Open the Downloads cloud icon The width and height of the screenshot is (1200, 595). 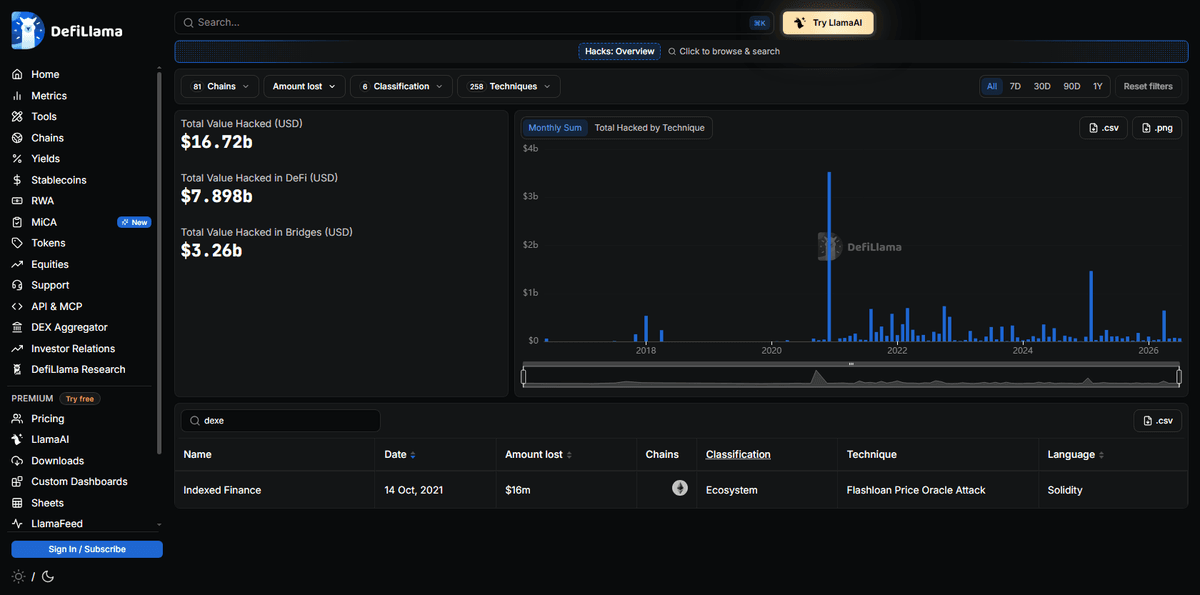coord(17,461)
